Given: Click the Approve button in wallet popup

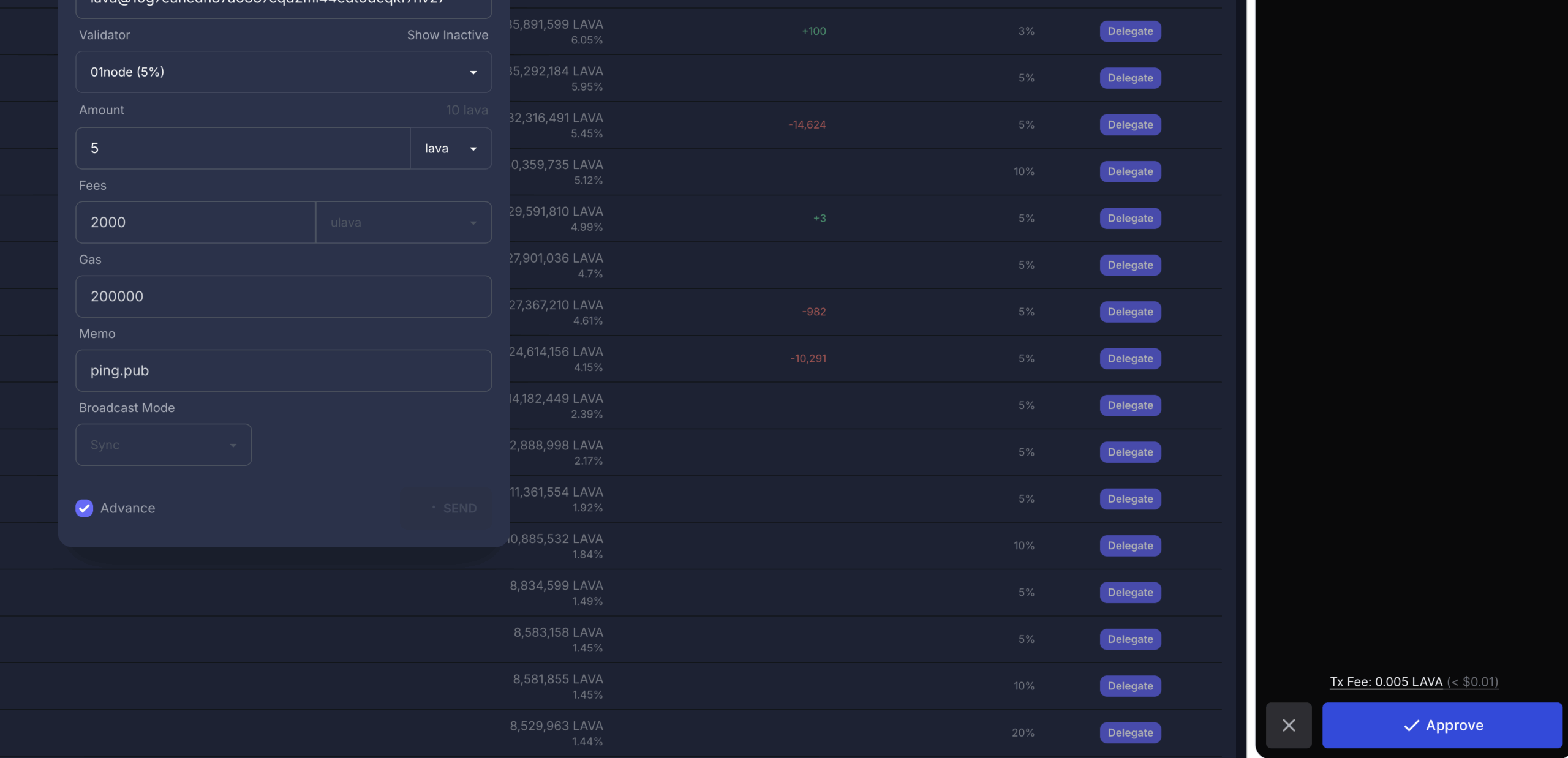Looking at the screenshot, I should pos(1442,725).
